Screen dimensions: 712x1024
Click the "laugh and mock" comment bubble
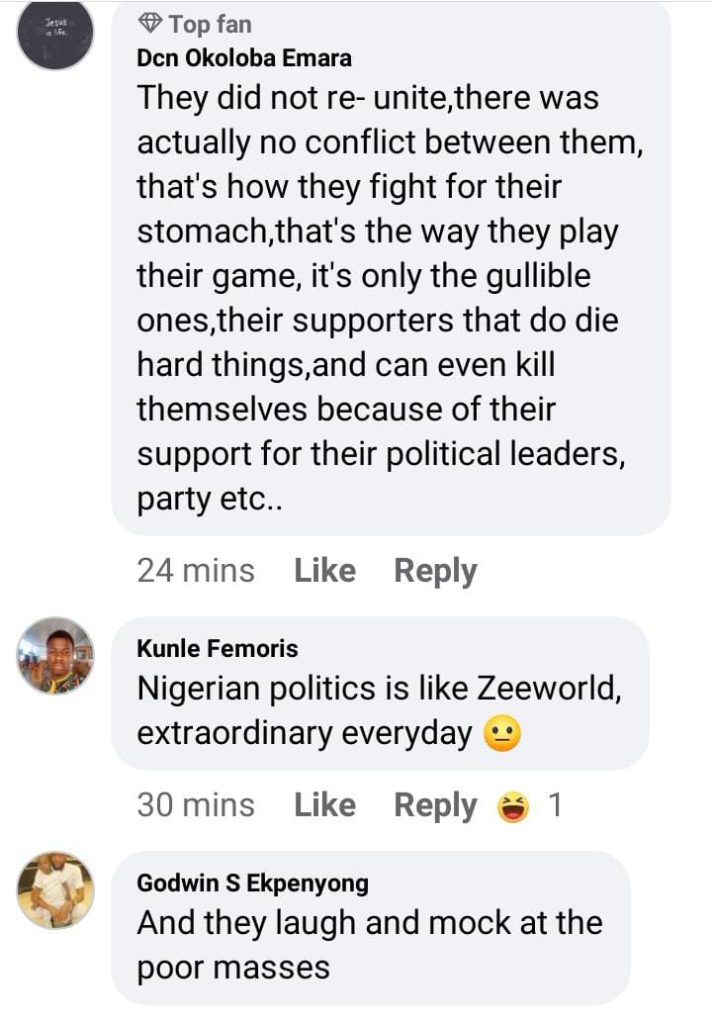[x=369, y=945]
